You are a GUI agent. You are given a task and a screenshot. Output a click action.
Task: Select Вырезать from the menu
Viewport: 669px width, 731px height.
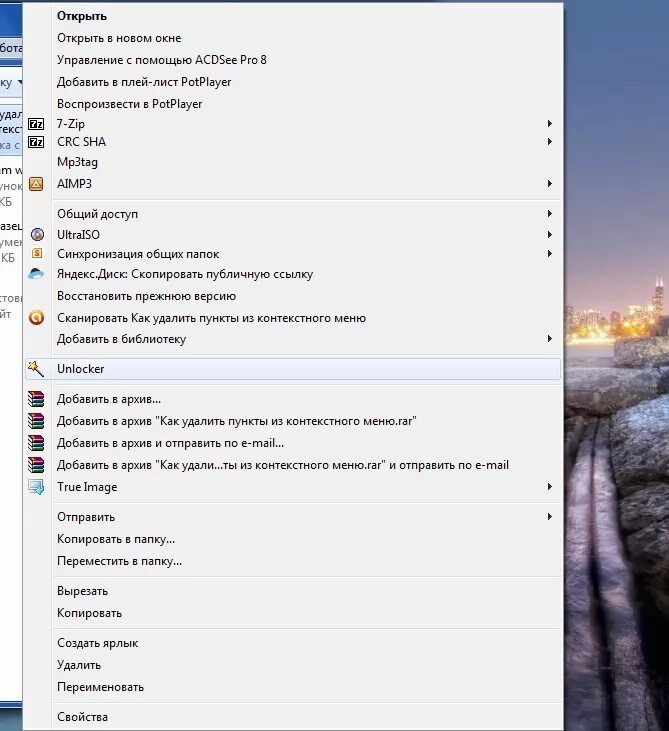[293, 591]
